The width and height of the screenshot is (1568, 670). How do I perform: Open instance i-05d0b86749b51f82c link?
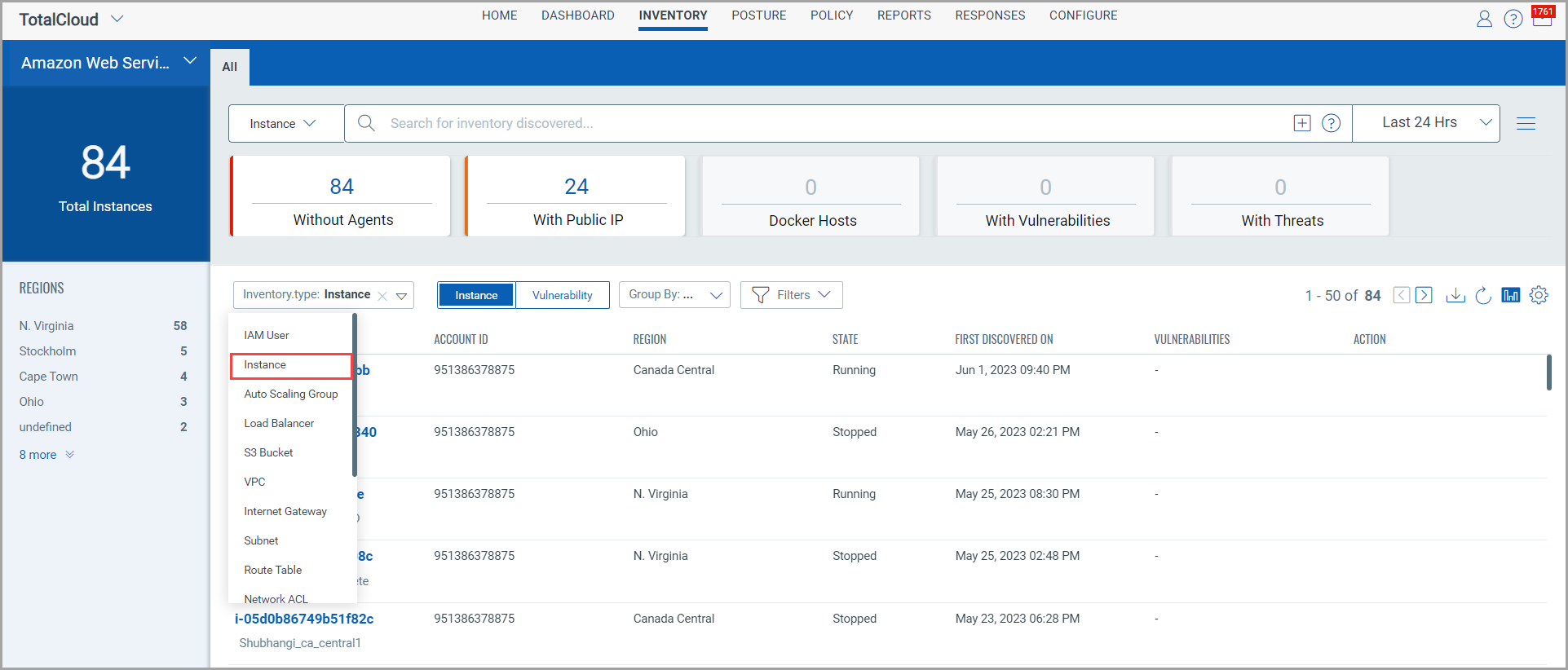pyautogui.click(x=304, y=619)
